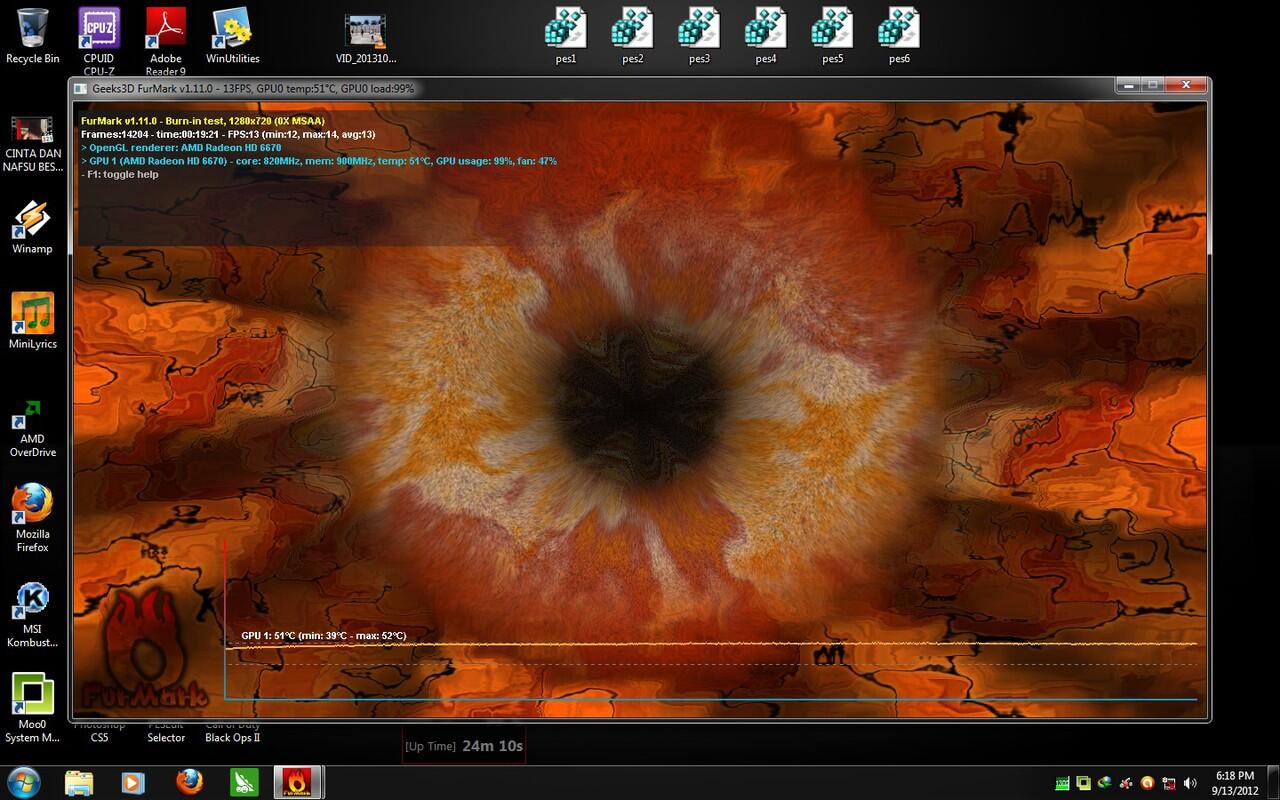The height and width of the screenshot is (800, 1280).
Task: Open the MiniLyrics desktop shortcut
Action: click(x=32, y=321)
